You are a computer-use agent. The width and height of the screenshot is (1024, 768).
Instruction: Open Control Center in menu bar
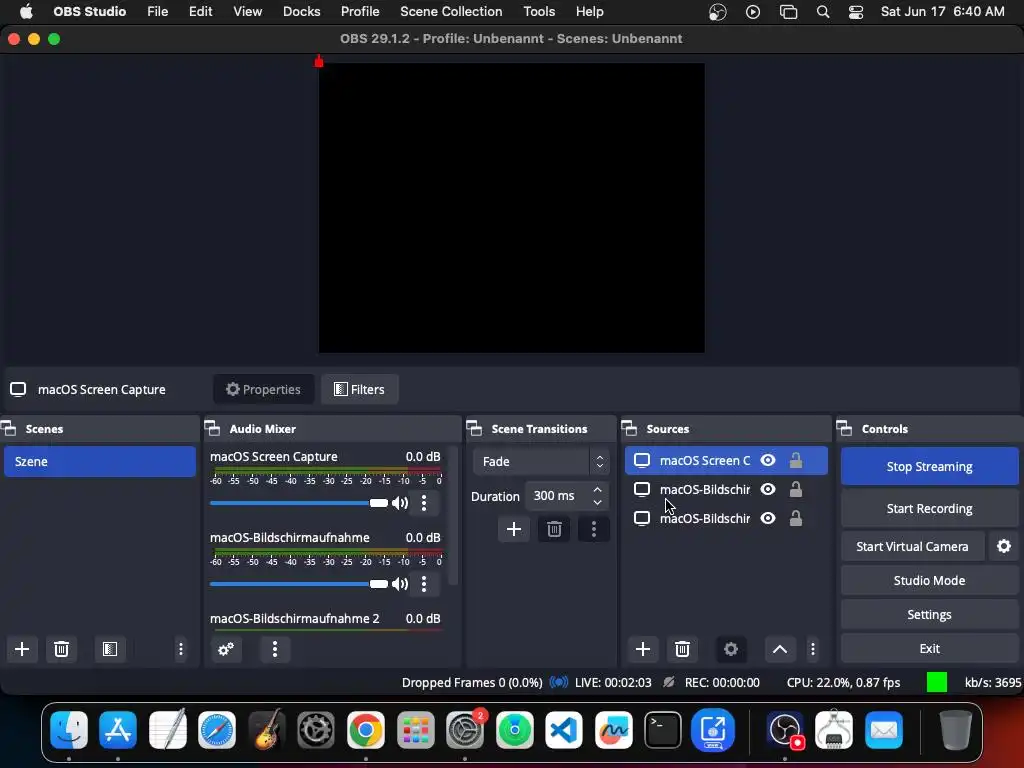click(856, 12)
